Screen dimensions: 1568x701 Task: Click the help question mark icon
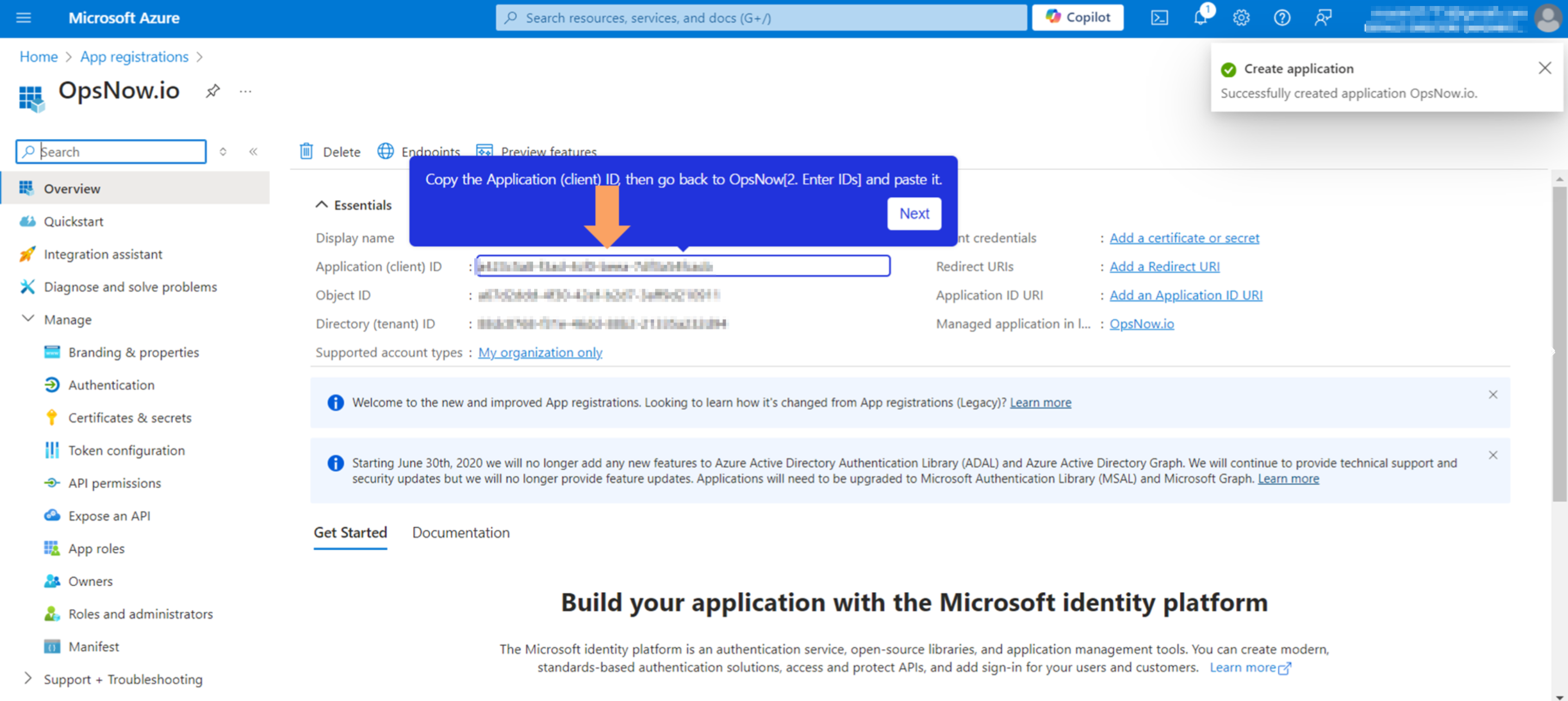1282,17
